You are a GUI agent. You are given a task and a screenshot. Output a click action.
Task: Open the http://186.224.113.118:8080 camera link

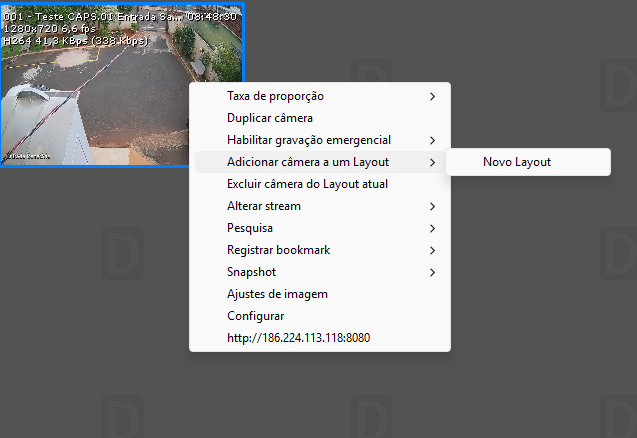coord(298,338)
